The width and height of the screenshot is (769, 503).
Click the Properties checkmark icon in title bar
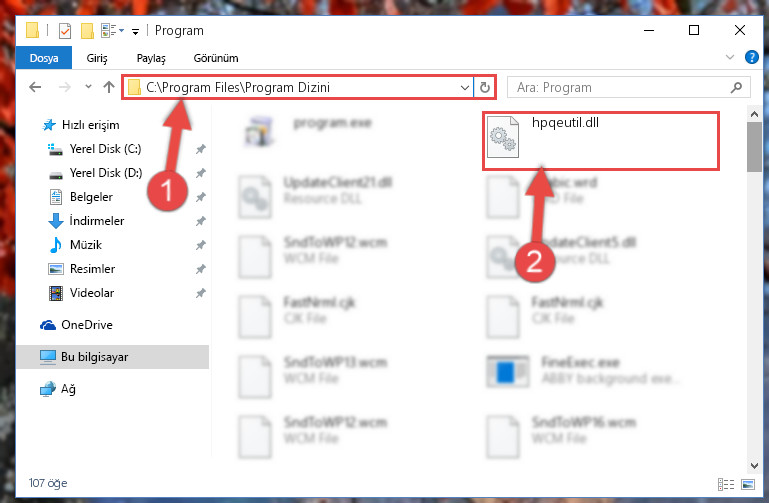click(x=65, y=31)
